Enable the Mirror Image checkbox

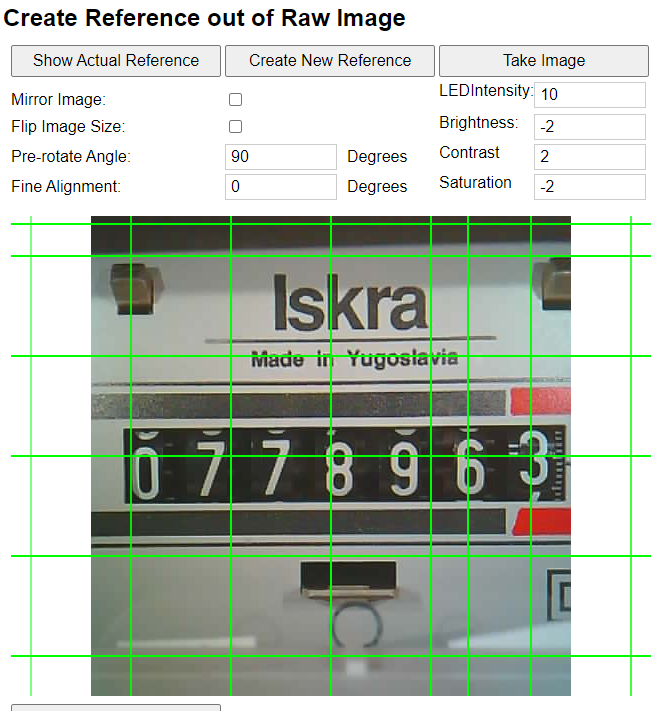click(x=235, y=99)
